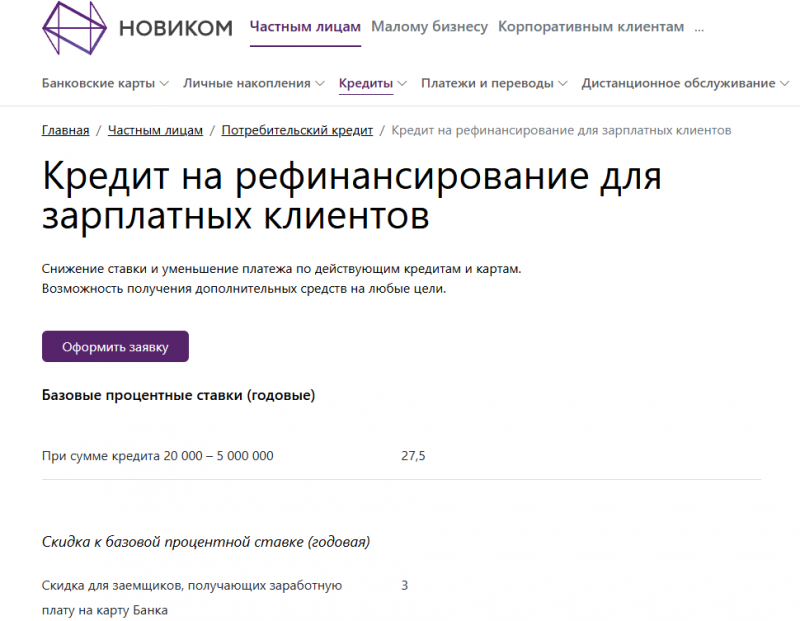Open the Кредиты menu in main navigation

[367, 83]
